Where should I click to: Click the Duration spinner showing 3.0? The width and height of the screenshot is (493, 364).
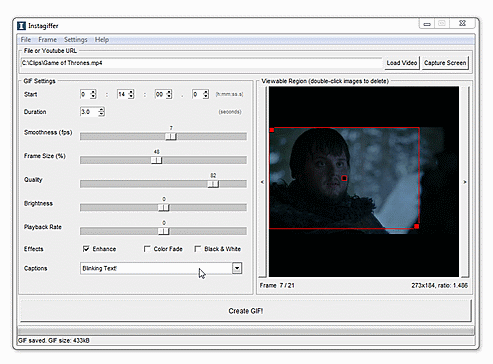92,112
